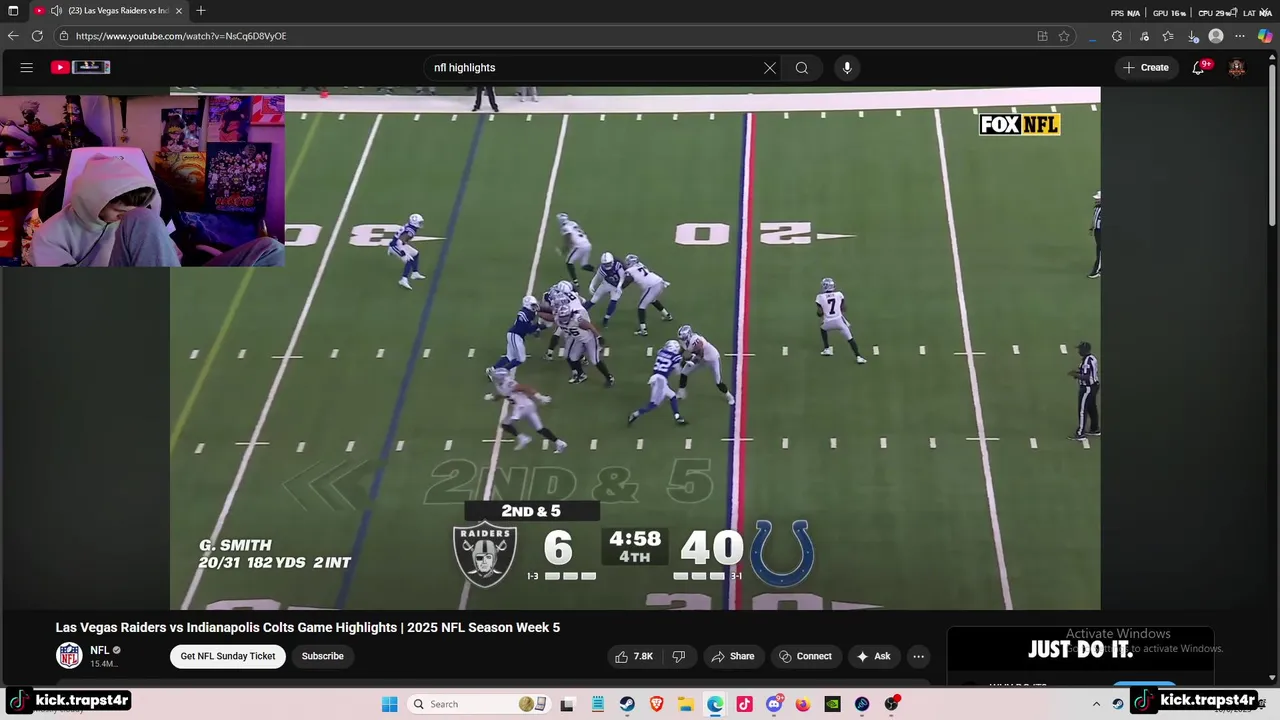Image resolution: width=1280 pixels, height=720 pixels.
Task: Open the Windows Start menu
Action: pyautogui.click(x=390, y=704)
